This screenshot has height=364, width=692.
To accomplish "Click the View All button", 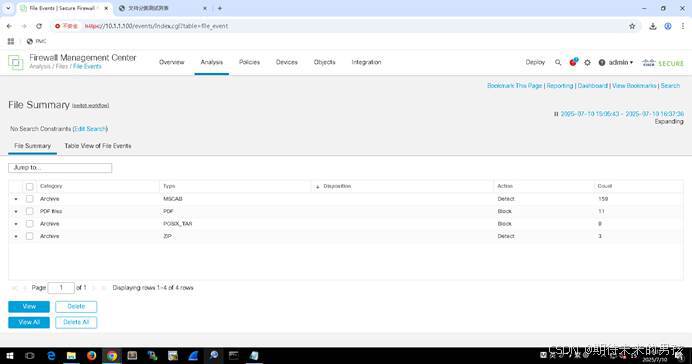I will tap(29, 323).
